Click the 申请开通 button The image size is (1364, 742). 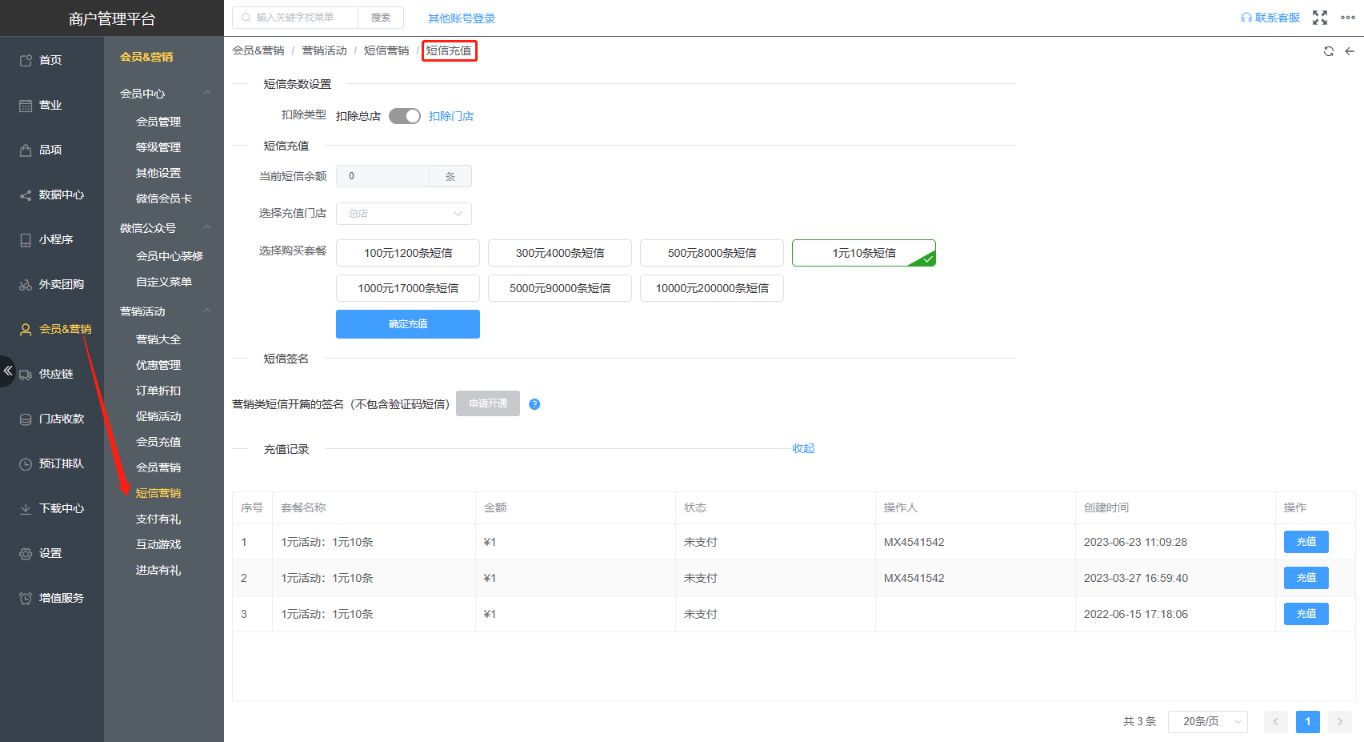click(x=488, y=404)
